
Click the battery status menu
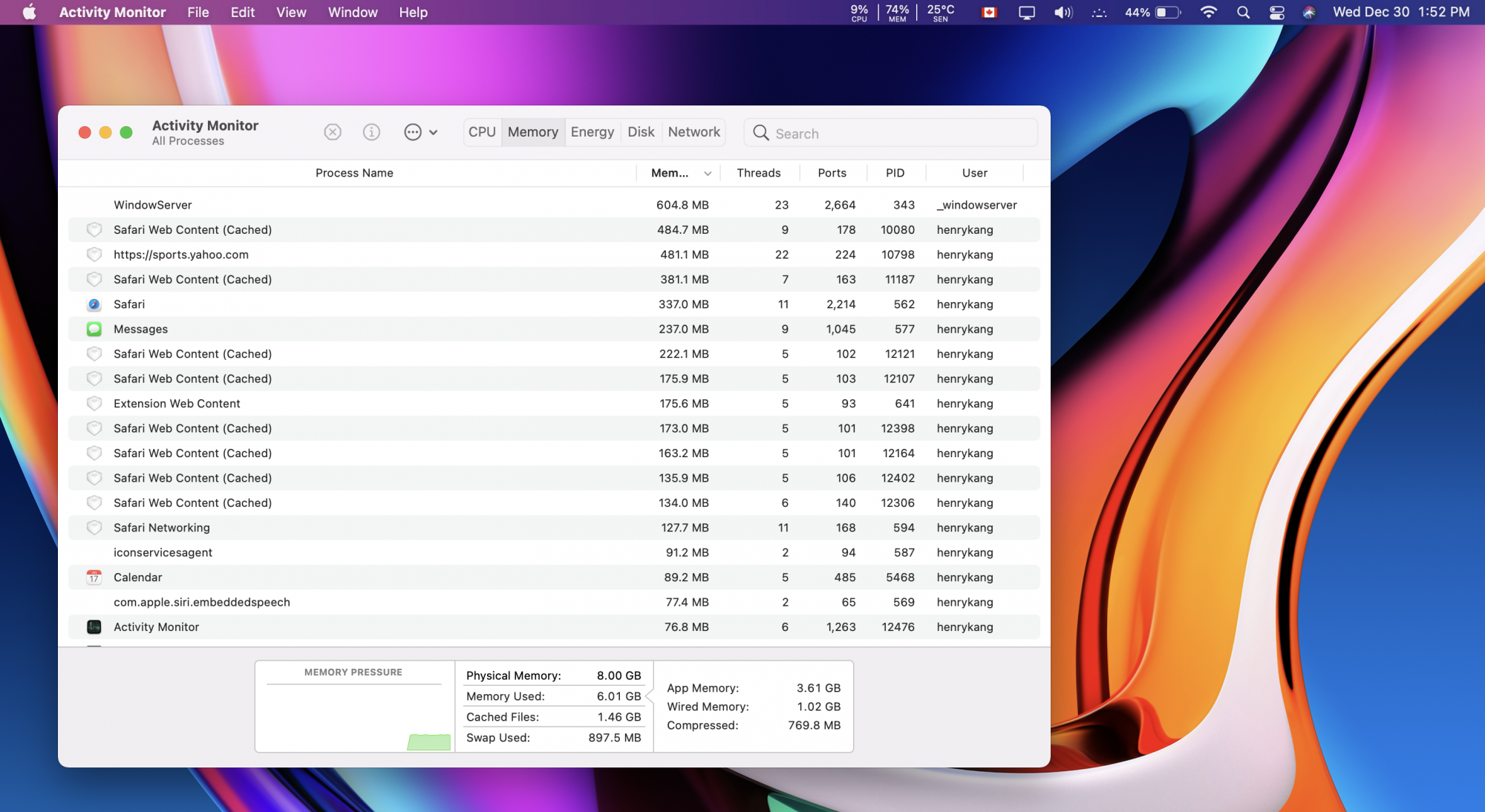pos(1153,13)
